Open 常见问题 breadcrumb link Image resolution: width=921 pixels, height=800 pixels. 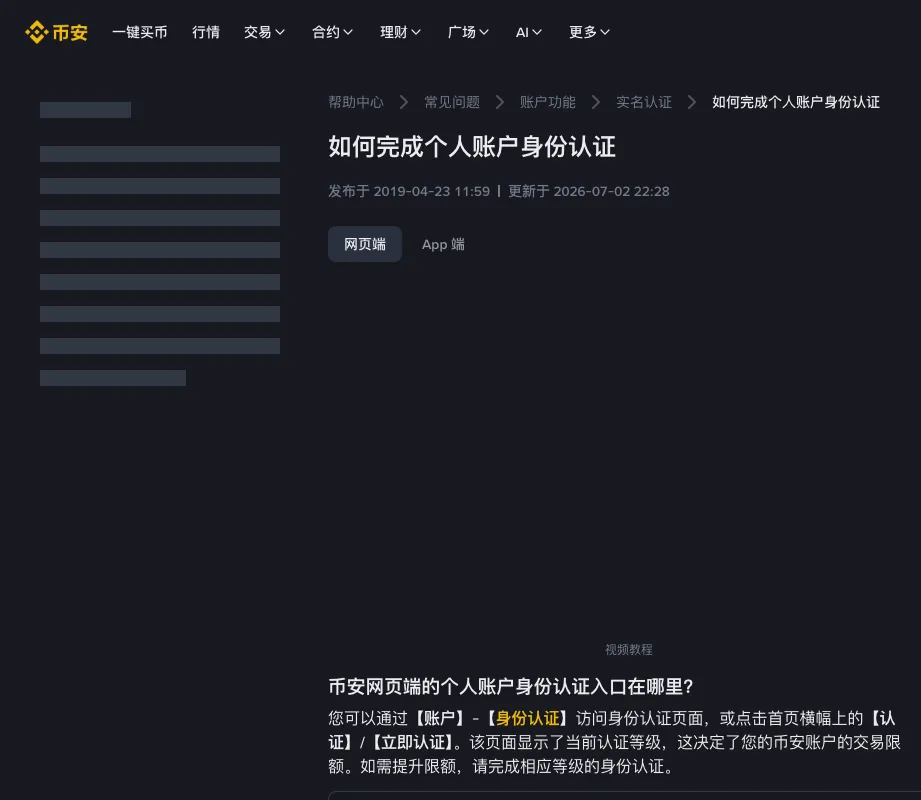coord(452,102)
